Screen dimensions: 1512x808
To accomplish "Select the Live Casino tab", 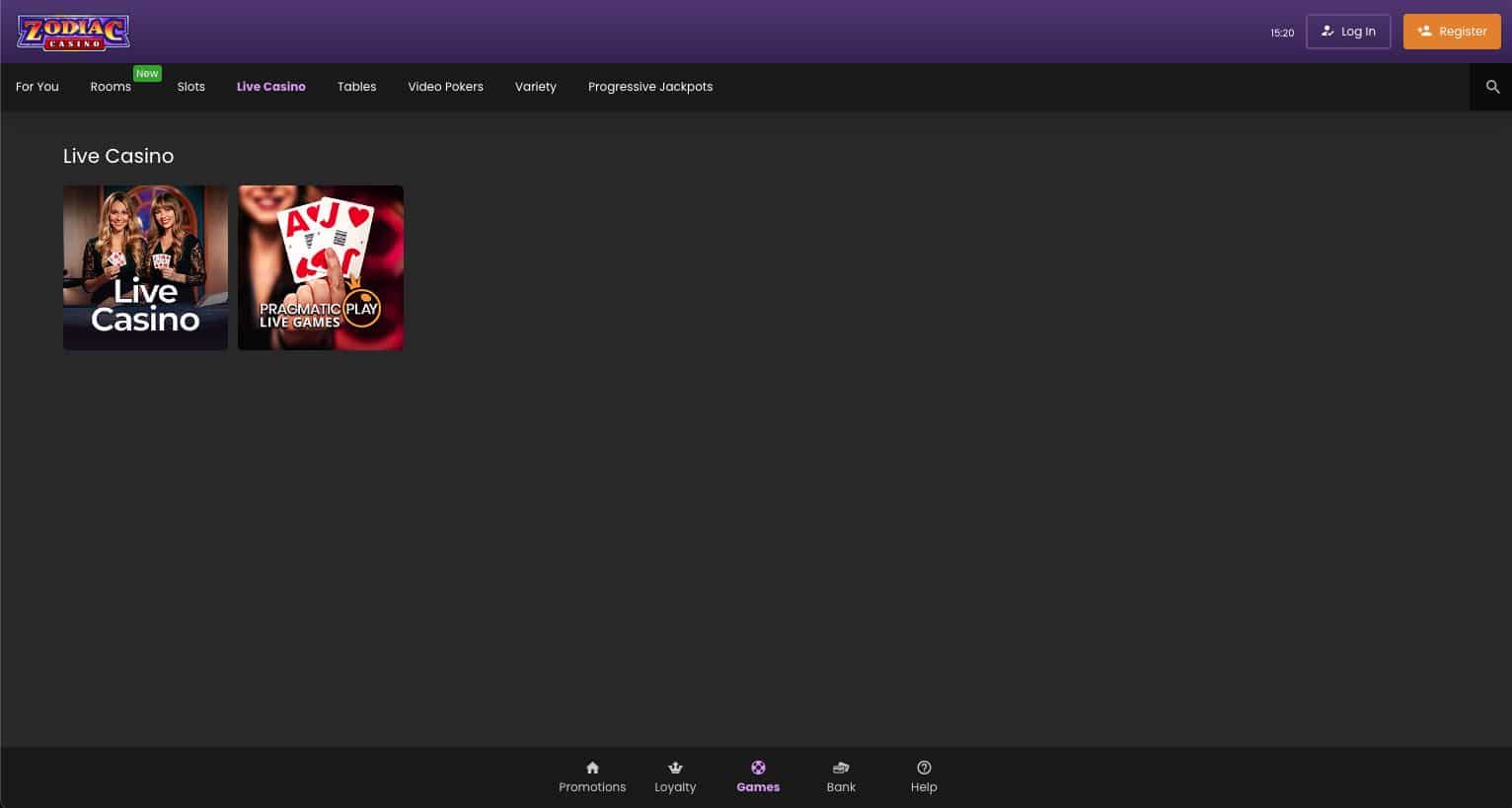I will tap(271, 87).
